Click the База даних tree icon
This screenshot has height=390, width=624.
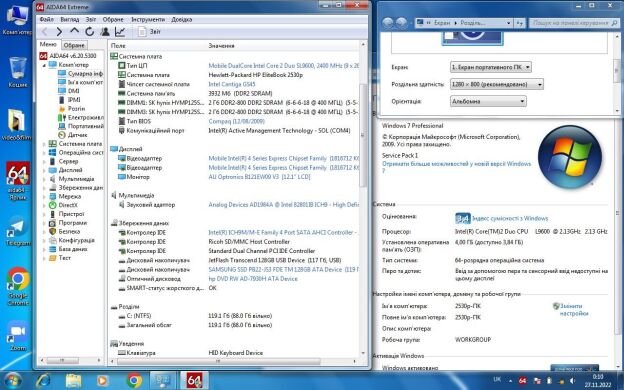point(52,249)
